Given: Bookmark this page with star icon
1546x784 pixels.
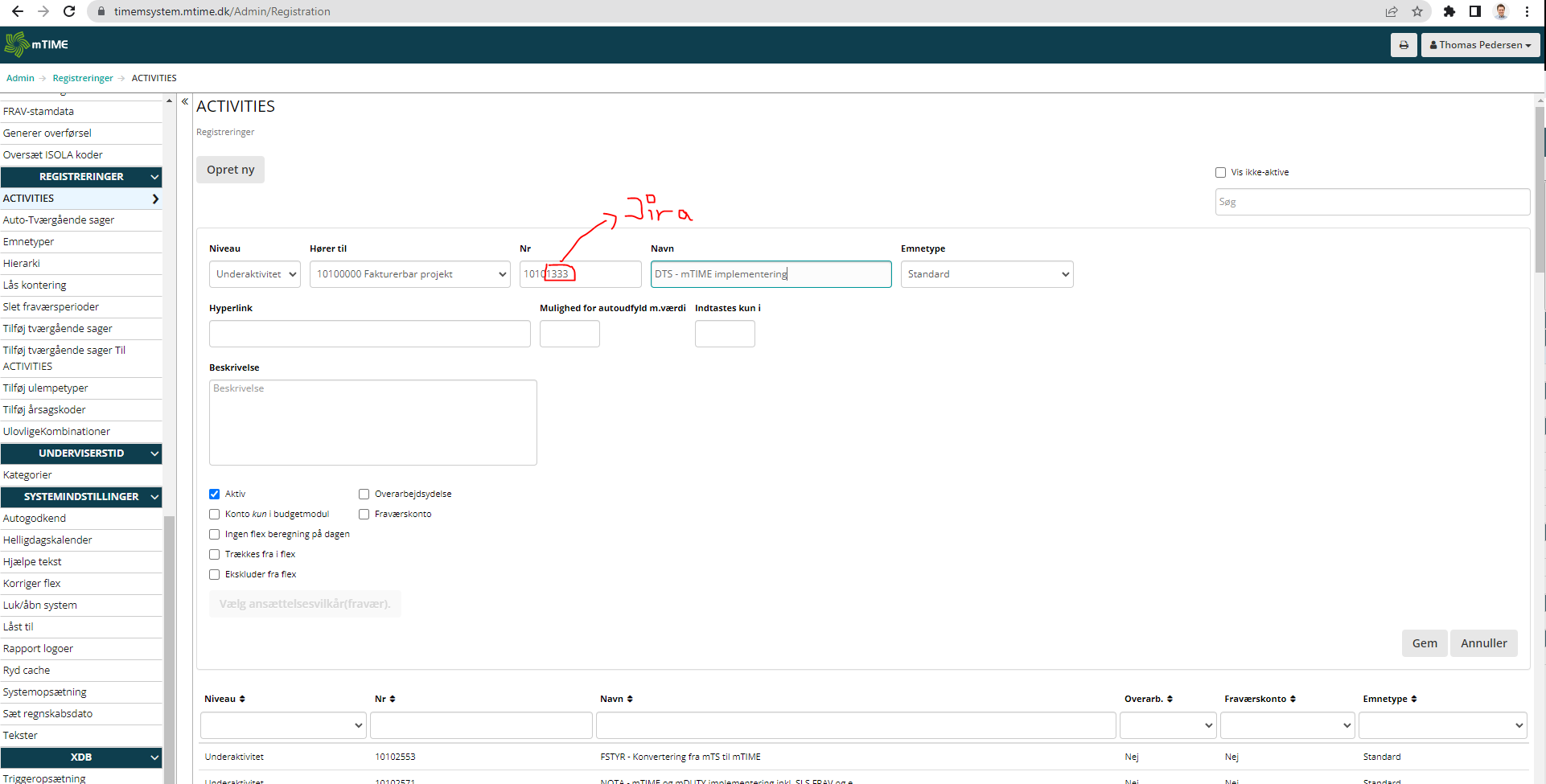Looking at the screenshot, I should [x=1417, y=11].
